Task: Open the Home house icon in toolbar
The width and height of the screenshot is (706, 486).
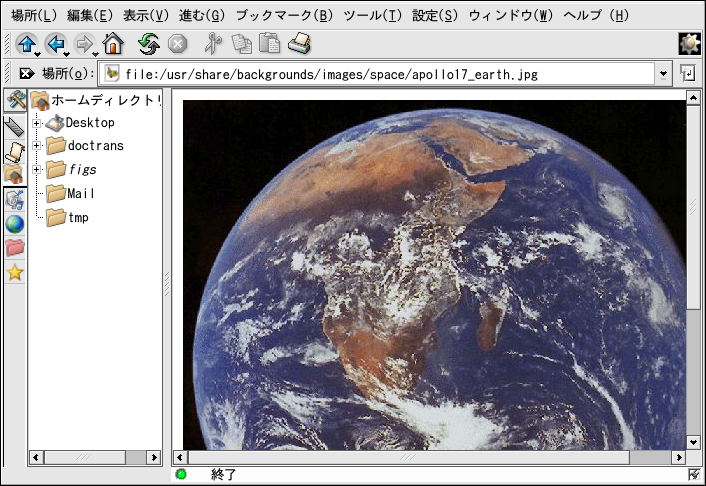Action: (x=113, y=43)
